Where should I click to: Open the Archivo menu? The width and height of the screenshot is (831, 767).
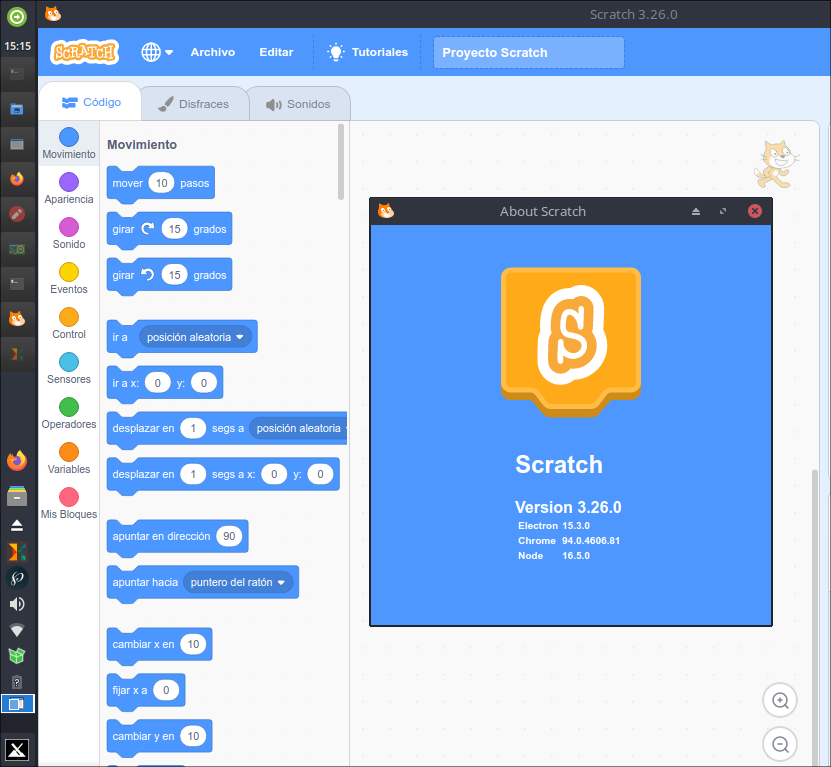tap(213, 52)
